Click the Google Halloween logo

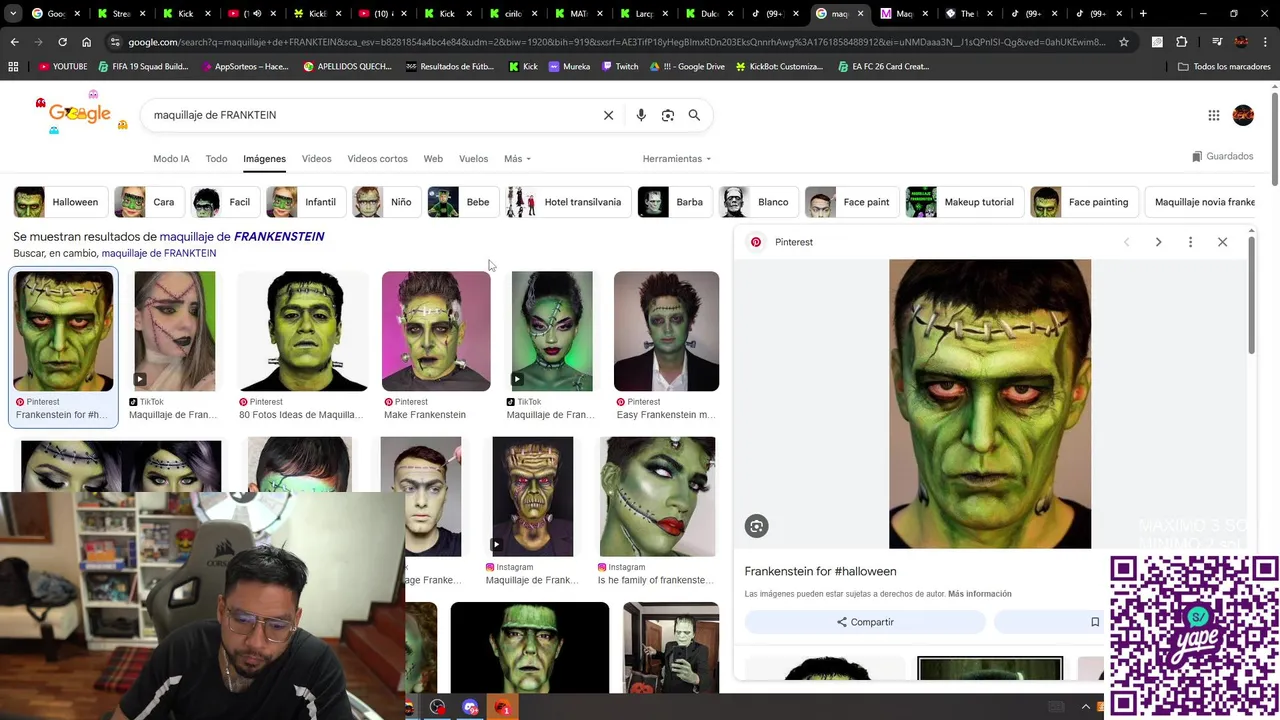coord(80,113)
